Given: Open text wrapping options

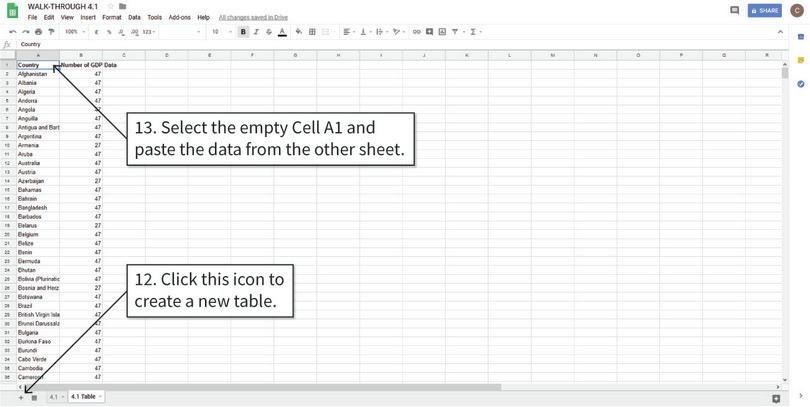Looking at the screenshot, I should [x=381, y=32].
